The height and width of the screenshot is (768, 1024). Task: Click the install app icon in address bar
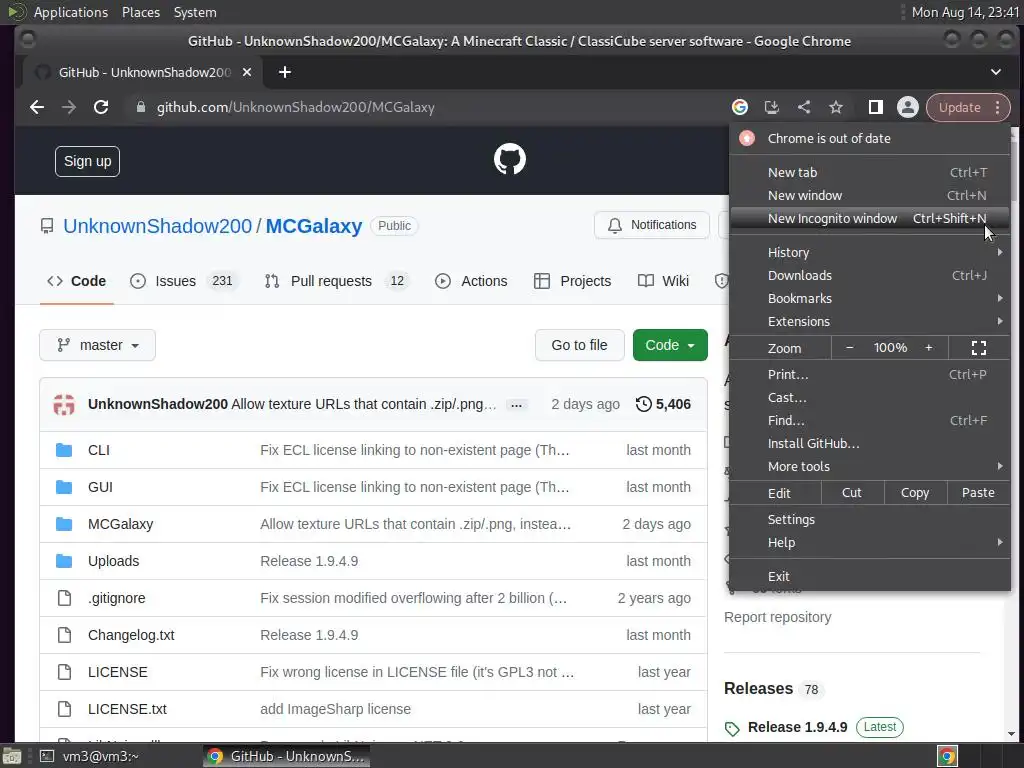click(x=771, y=107)
